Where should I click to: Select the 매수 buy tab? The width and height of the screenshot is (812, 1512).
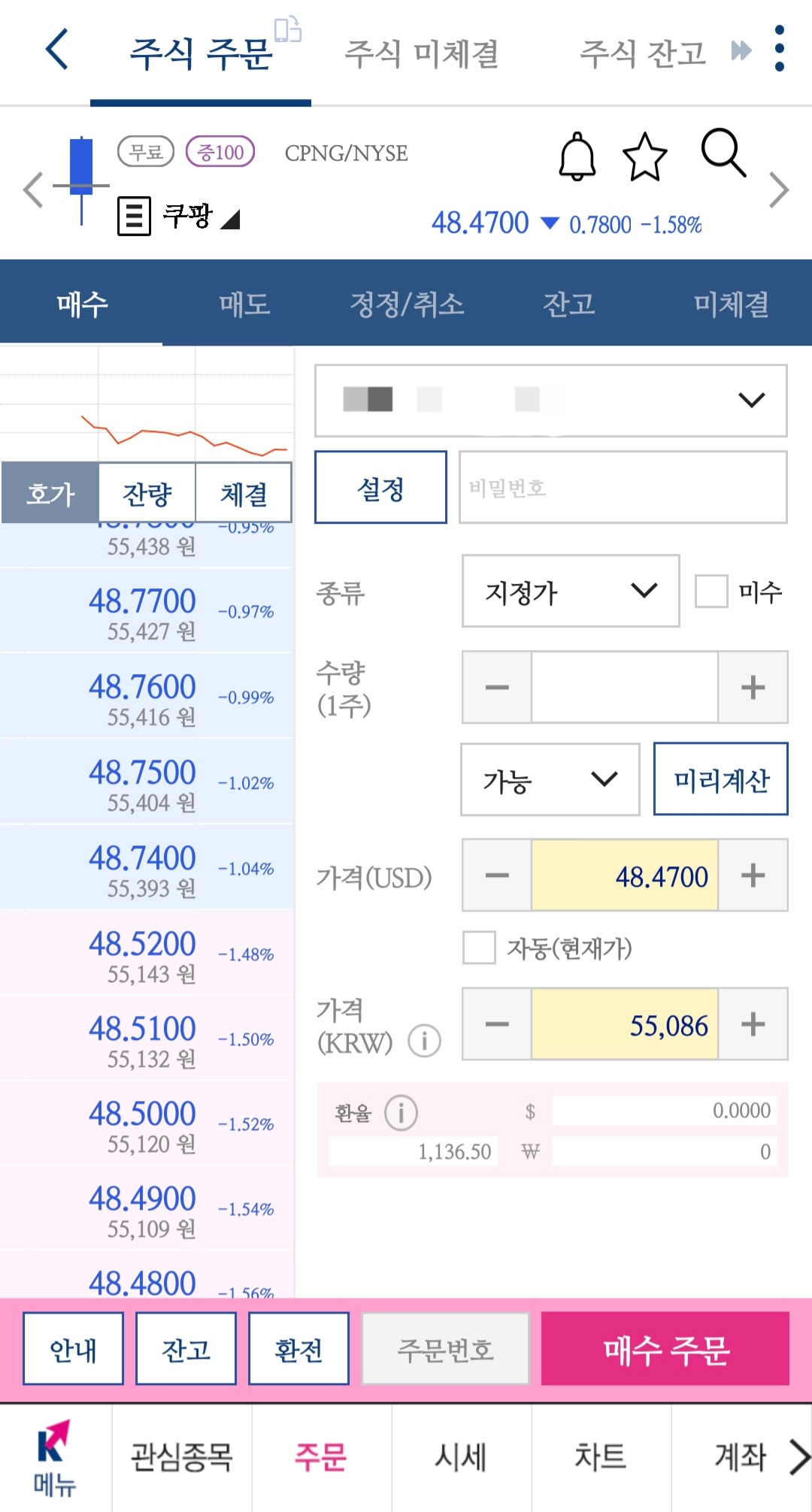82,304
